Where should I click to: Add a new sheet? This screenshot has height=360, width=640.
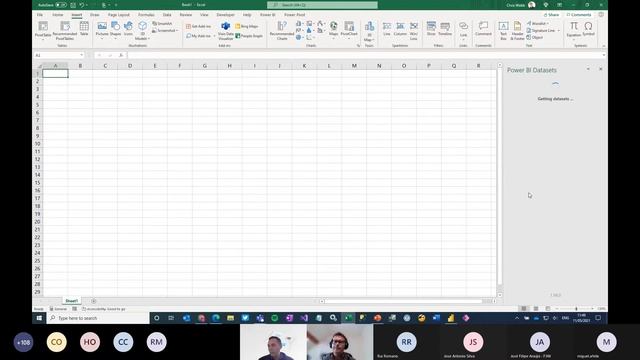pyautogui.click(x=93, y=301)
